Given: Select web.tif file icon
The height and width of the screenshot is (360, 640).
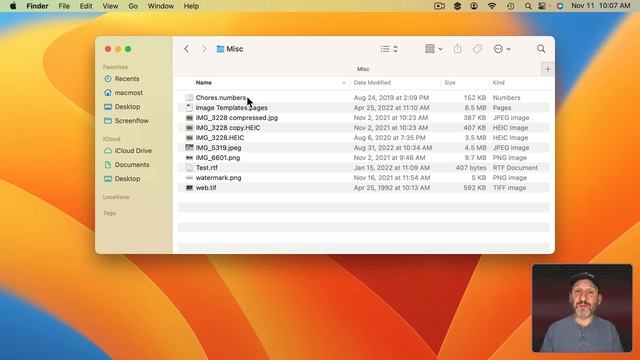Looking at the screenshot, I should [x=189, y=188].
